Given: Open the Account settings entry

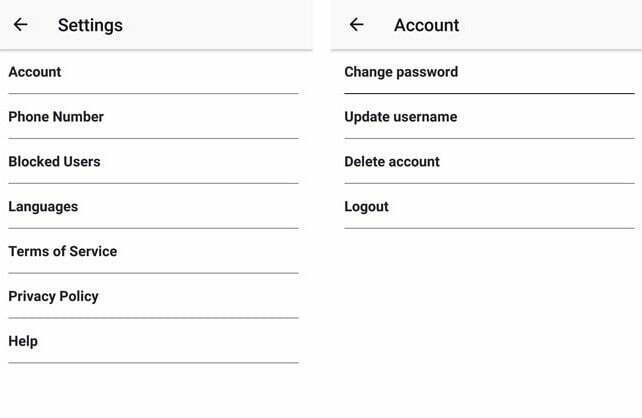Looking at the screenshot, I should coord(154,72).
